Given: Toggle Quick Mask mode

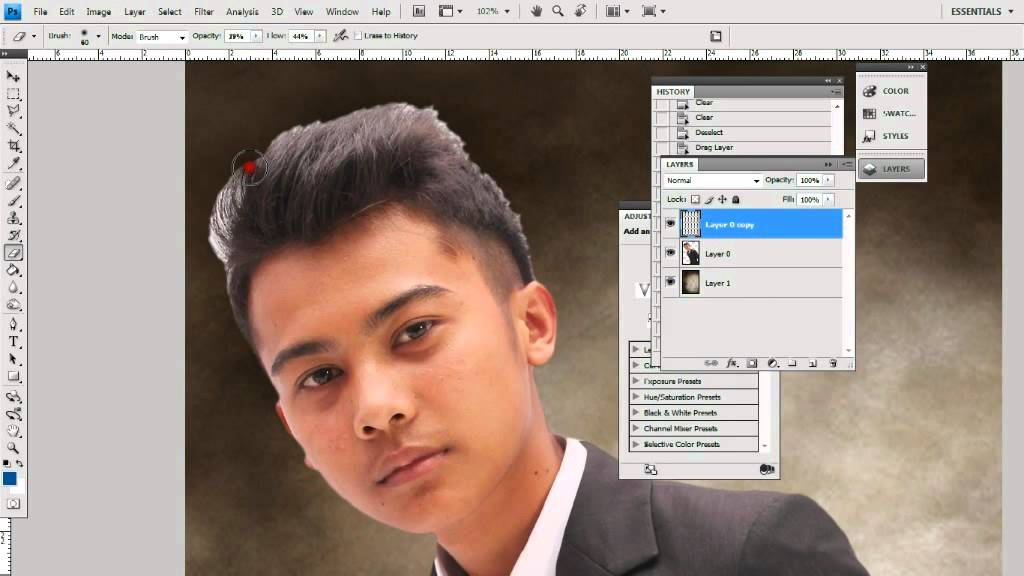Looking at the screenshot, I should coord(13,504).
